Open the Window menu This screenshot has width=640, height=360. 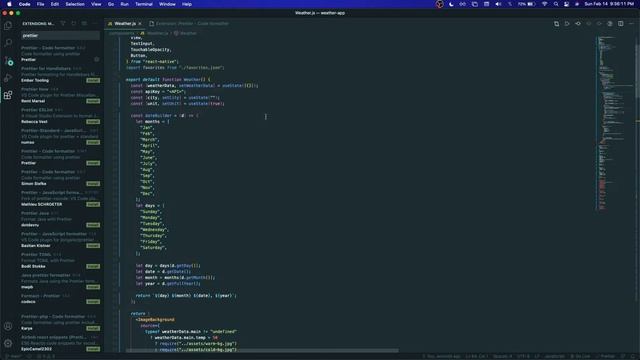tap(167, 4)
